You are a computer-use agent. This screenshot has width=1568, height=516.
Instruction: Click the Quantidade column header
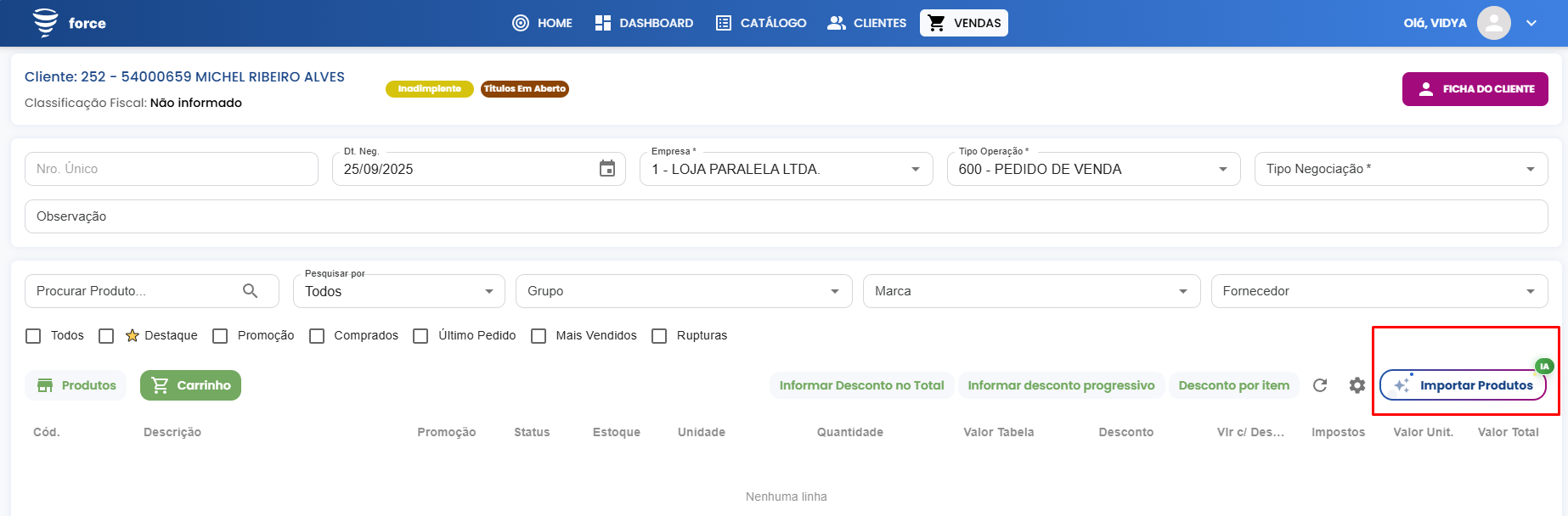[x=850, y=432]
